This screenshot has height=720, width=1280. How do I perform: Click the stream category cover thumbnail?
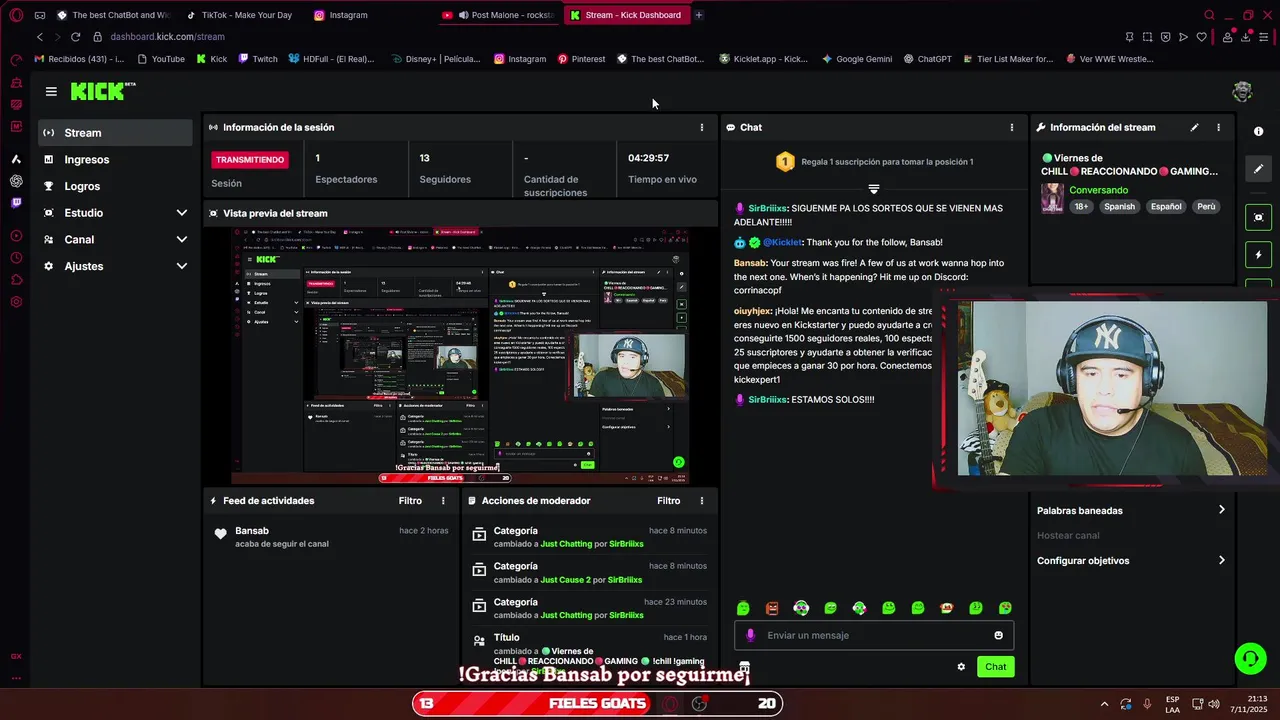1052,198
